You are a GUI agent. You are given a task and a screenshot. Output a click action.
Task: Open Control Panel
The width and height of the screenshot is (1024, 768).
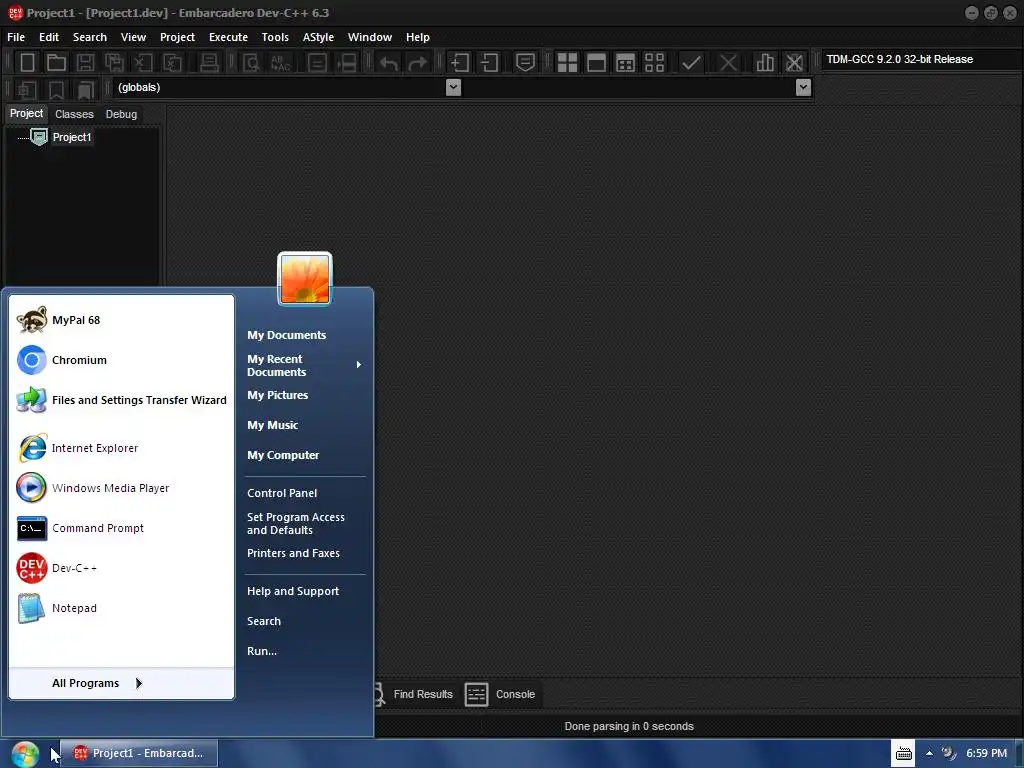coord(282,493)
